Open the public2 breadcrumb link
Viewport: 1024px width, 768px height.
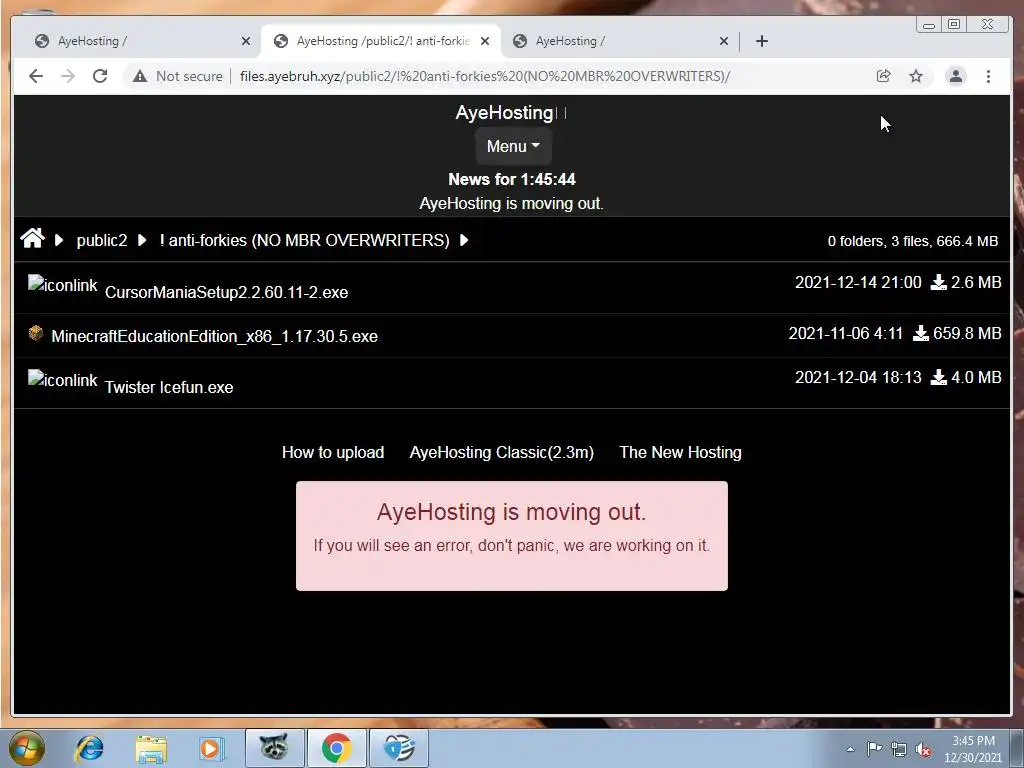tap(102, 240)
